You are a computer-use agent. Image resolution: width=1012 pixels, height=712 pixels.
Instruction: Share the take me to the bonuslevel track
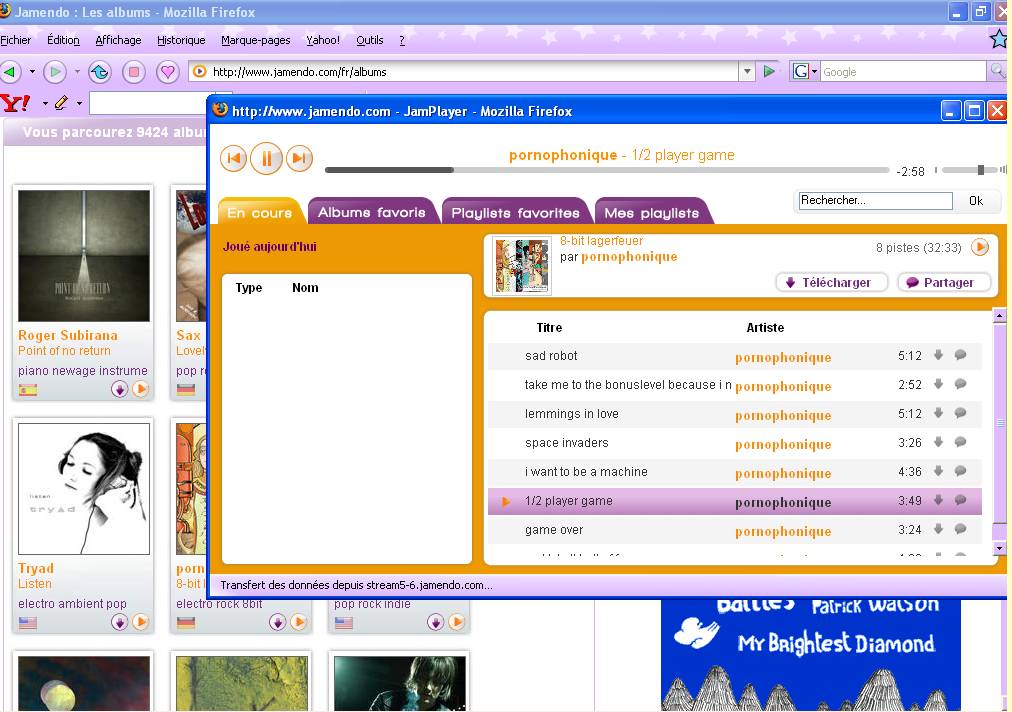pyautogui.click(x=960, y=383)
